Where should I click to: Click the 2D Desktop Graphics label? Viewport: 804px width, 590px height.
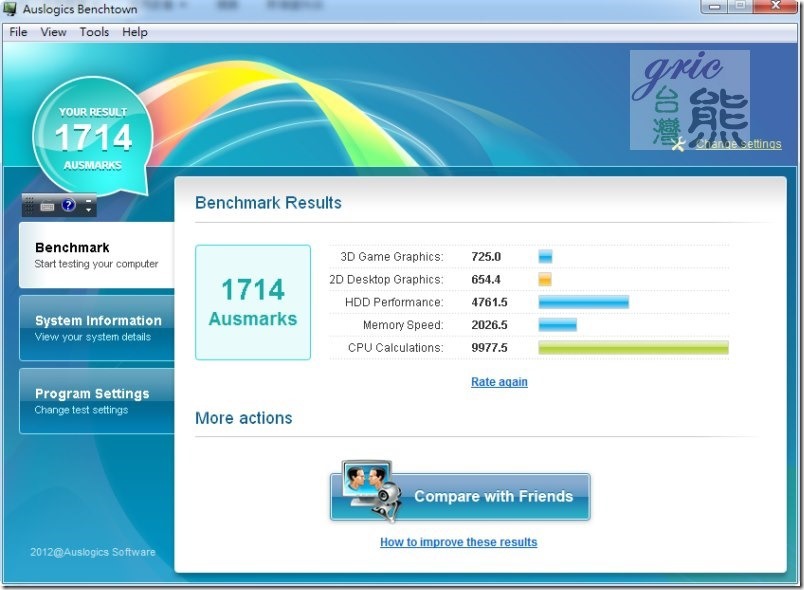(386, 279)
